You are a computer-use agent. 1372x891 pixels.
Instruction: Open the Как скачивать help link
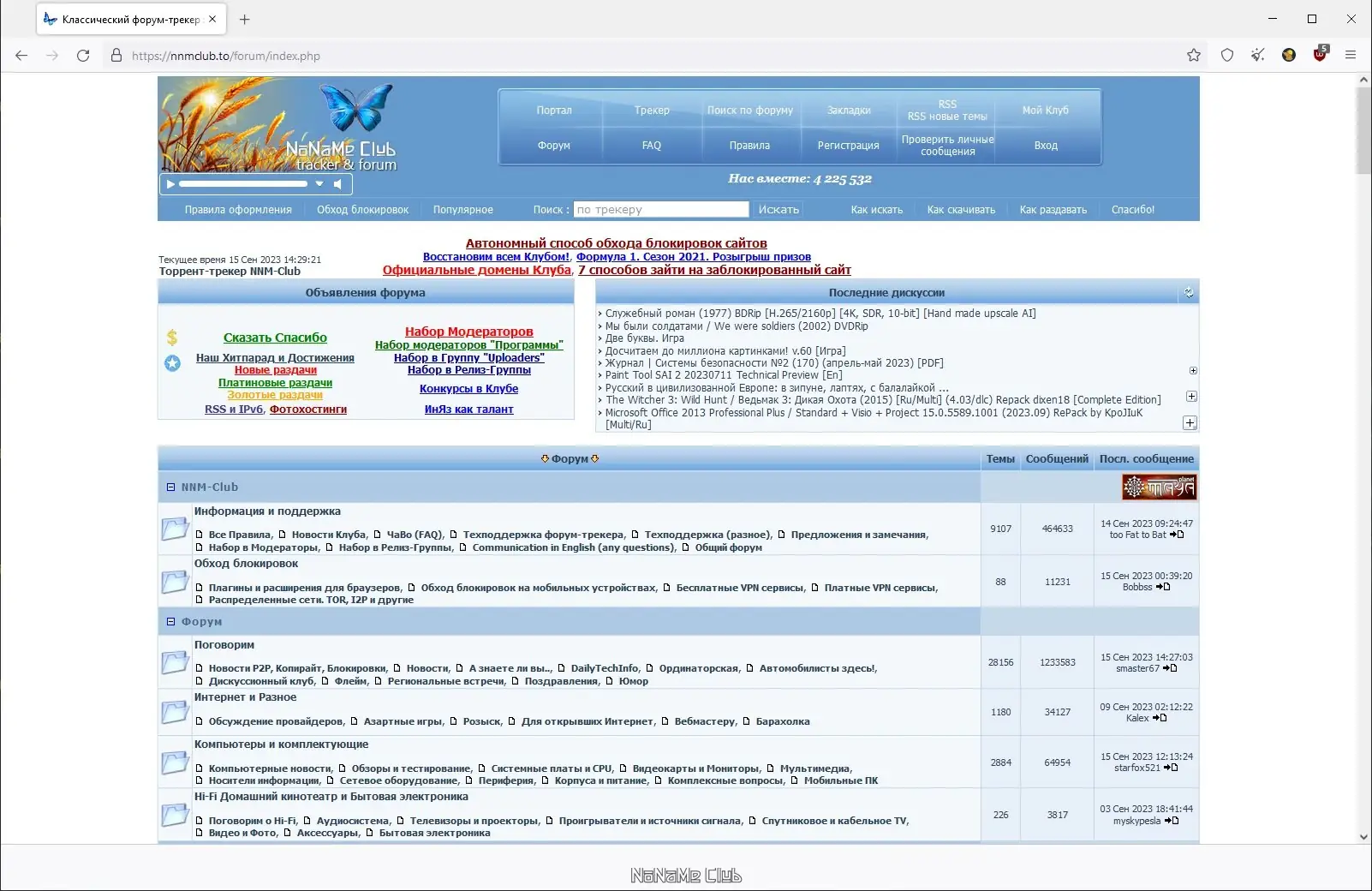pyautogui.click(x=961, y=210)
